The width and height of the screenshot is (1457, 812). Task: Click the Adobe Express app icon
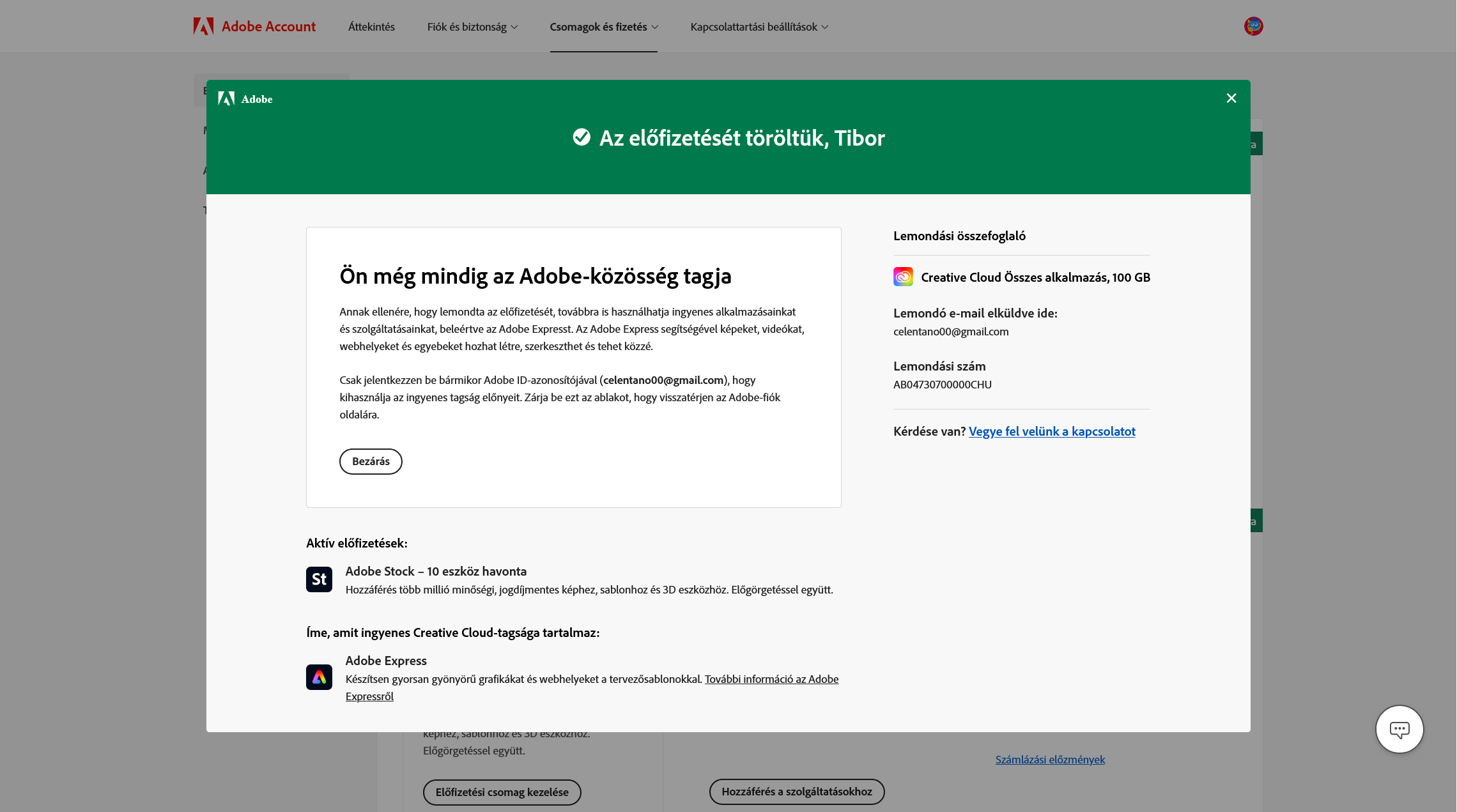click(318, 677)
